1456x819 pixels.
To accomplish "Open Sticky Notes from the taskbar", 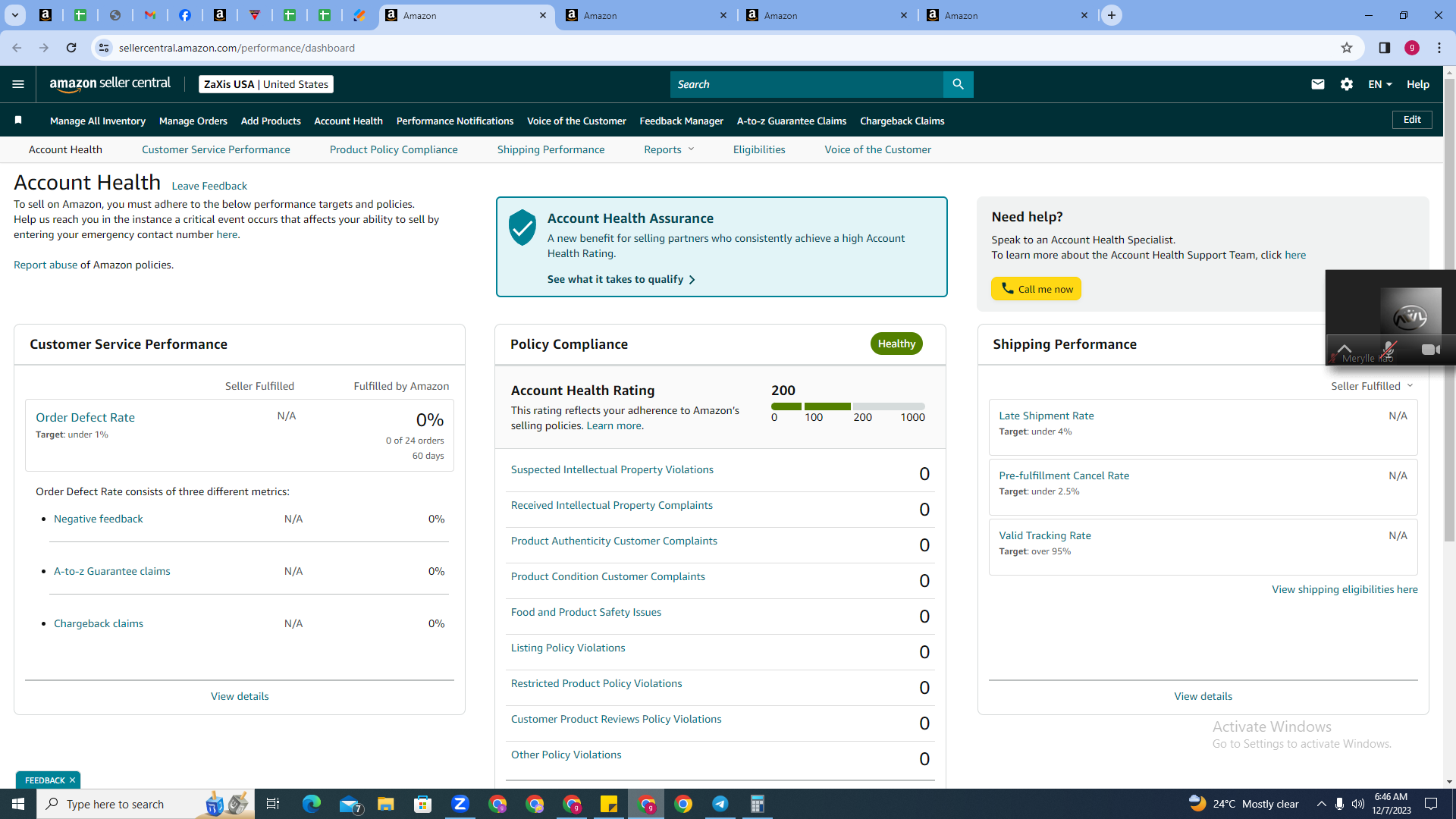I will point(609,804).
